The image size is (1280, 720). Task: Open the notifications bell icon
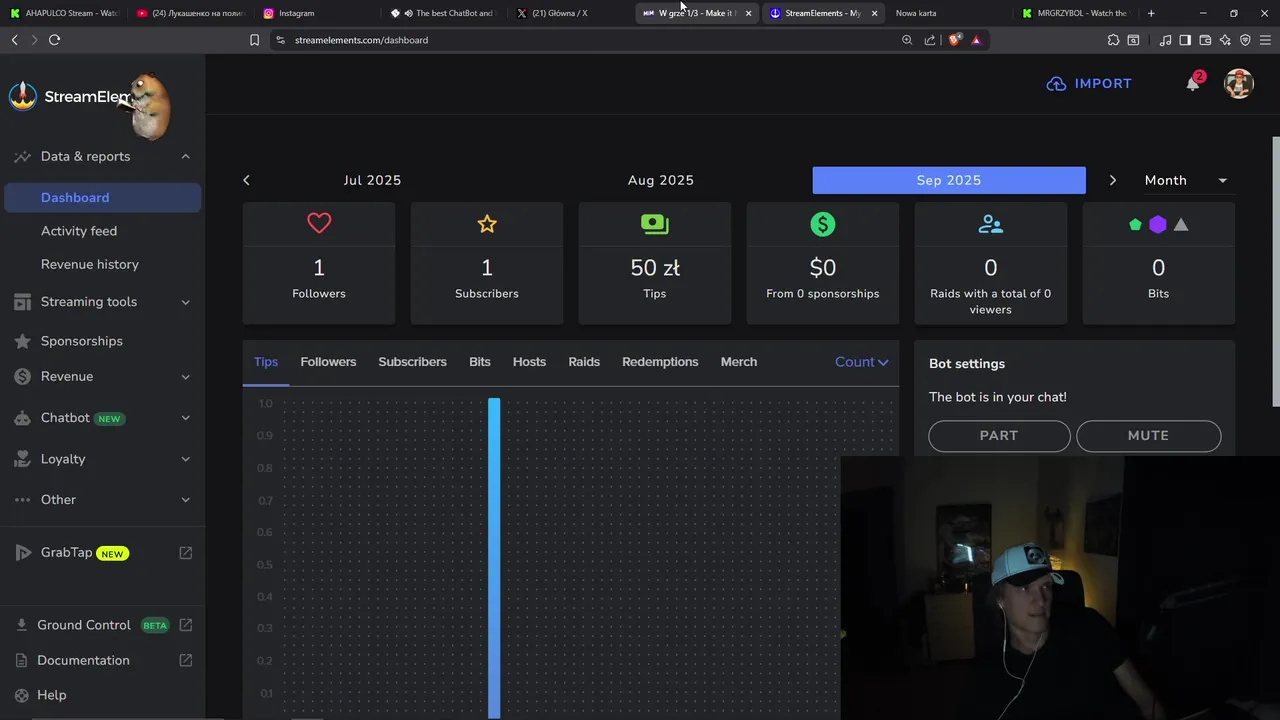[x=1193, y=84]
